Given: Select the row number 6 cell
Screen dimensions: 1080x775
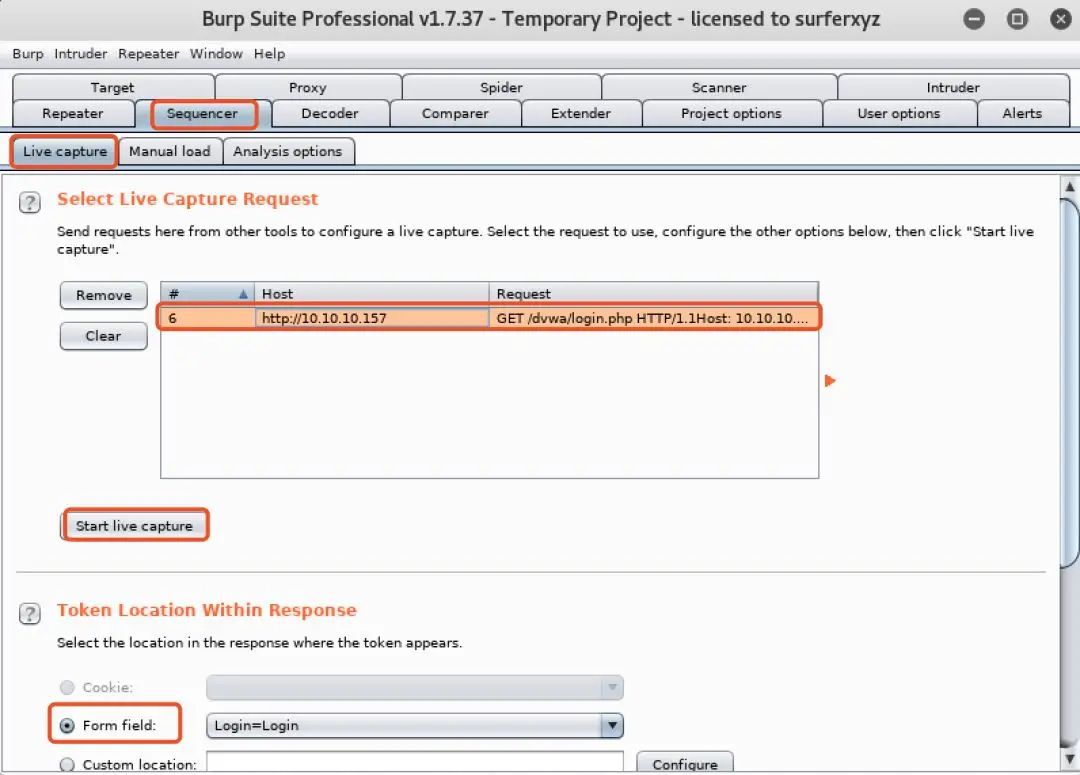Looking at the screenshot, I should coord(207,318).
